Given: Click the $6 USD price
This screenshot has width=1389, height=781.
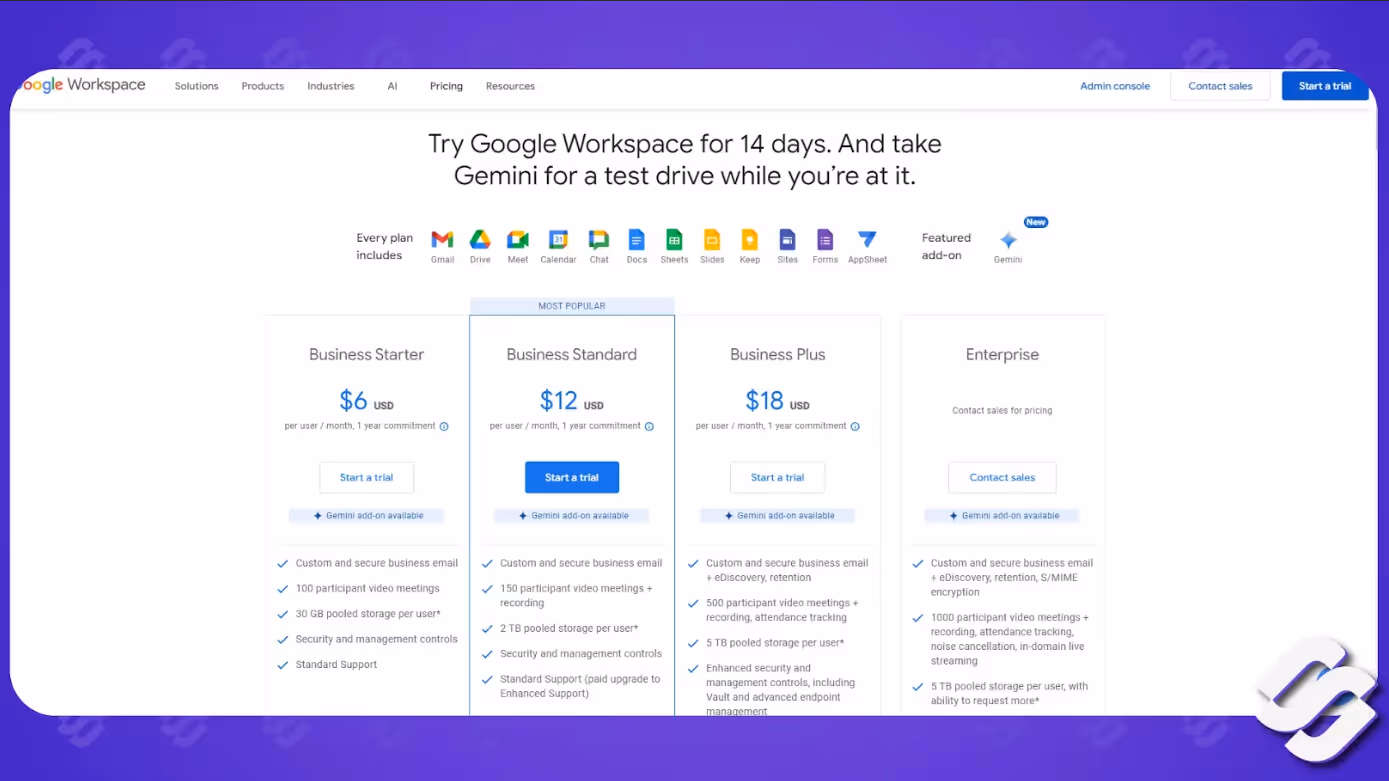Looking at the screenshot, I should coord(366,401).
